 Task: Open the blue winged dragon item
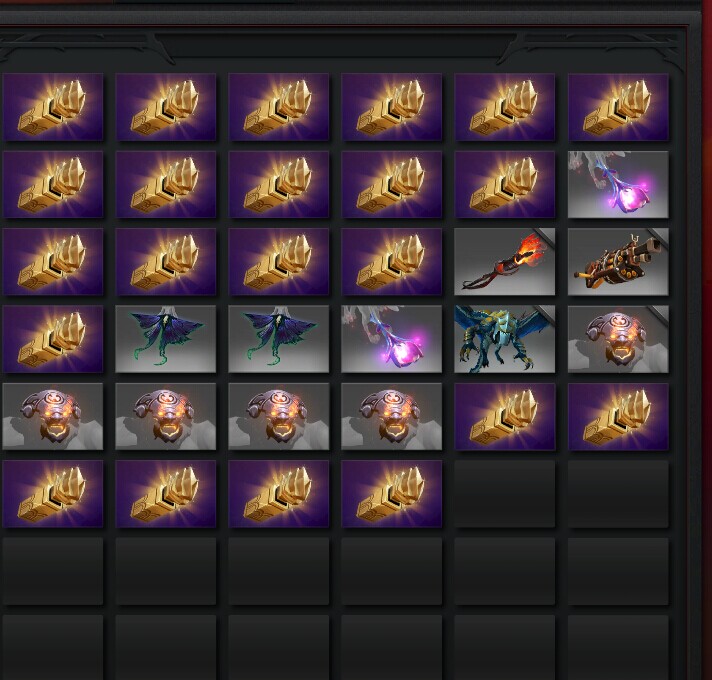click(x=504, y=339)
